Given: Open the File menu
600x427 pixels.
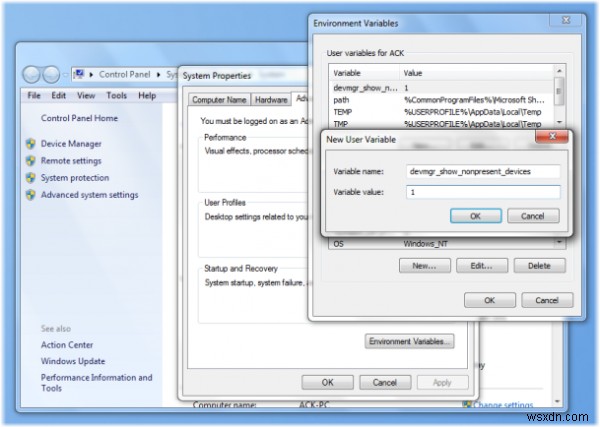Looking at the screenshot, I should 34,96.
